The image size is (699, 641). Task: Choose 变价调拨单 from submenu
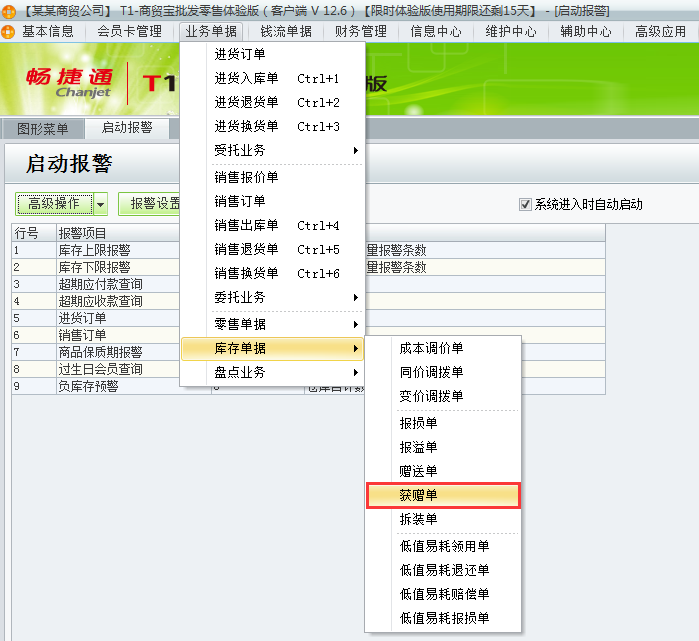point(443,396)
